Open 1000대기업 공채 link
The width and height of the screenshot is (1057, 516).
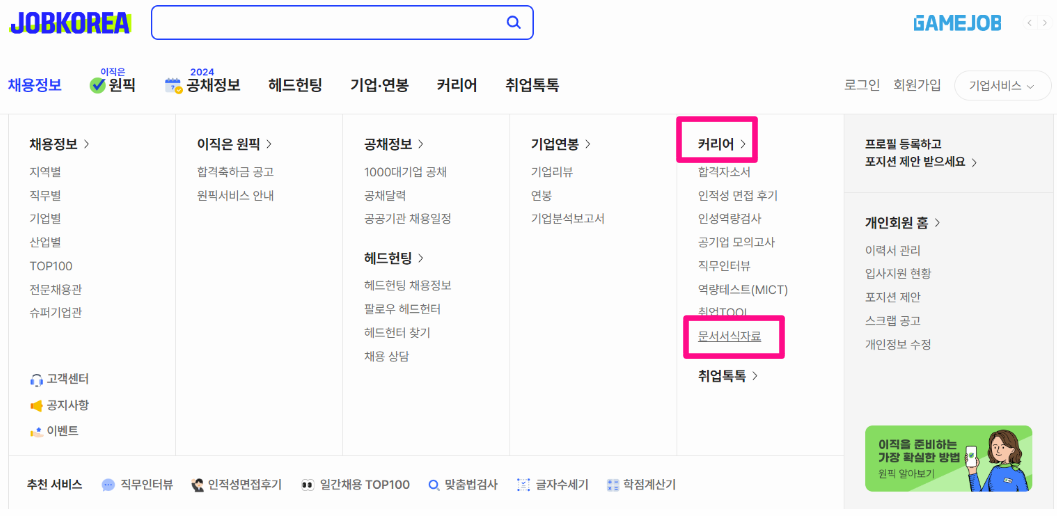coord(405,172)
